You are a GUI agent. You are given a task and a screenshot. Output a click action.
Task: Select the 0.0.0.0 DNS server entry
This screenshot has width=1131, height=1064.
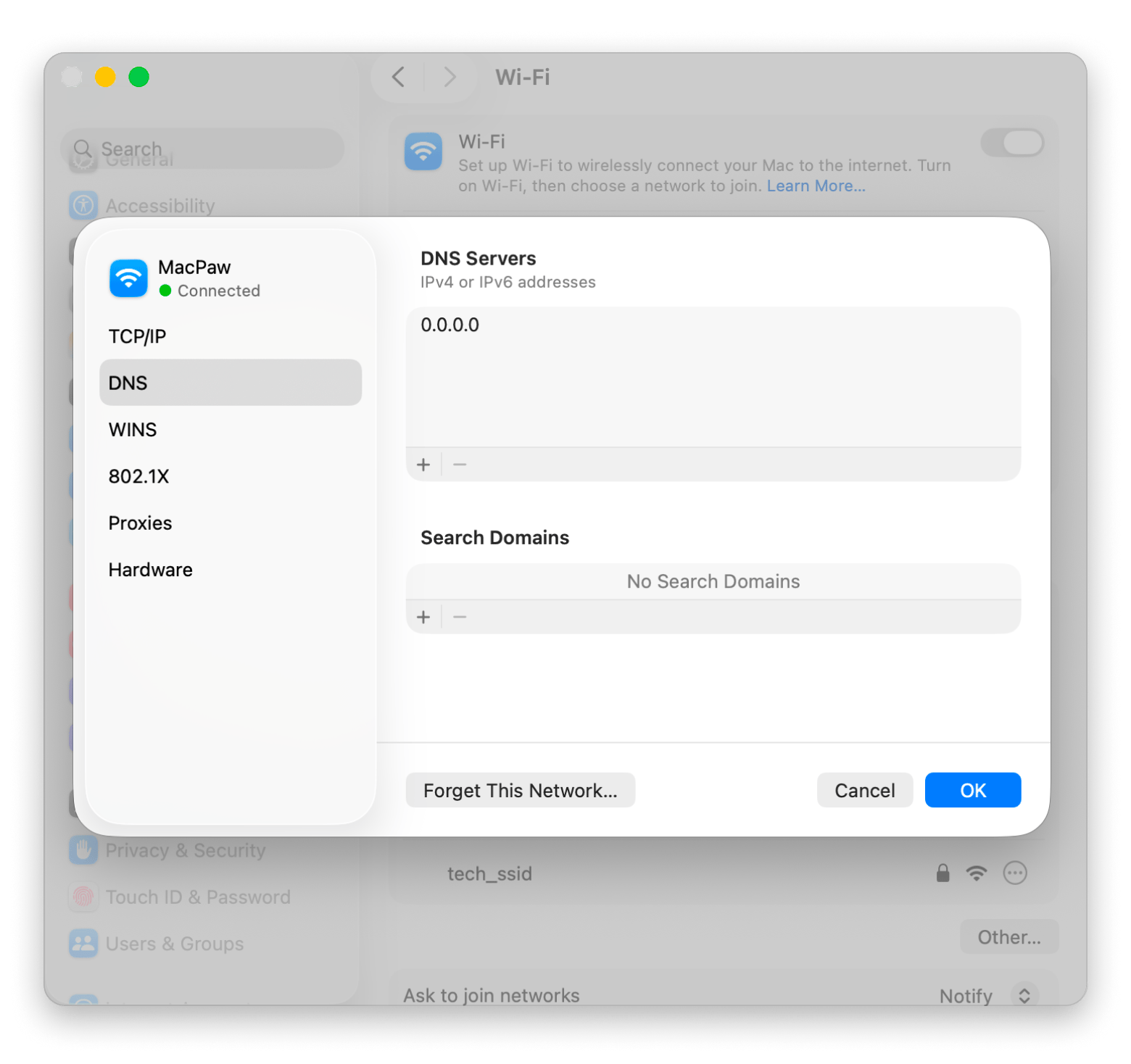coord(450,325)
